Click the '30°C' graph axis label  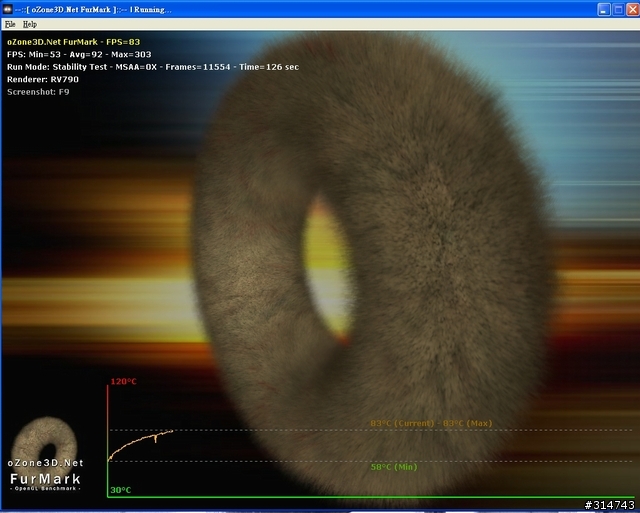121,490
